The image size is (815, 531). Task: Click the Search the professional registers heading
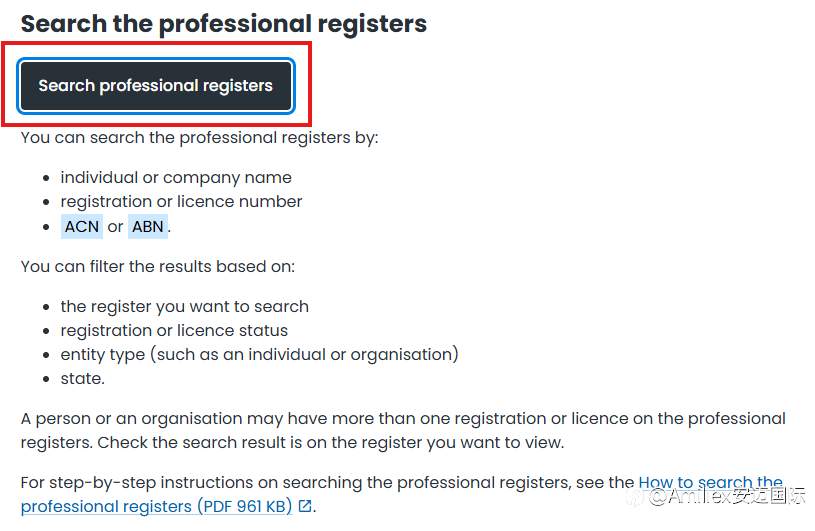(x=223, y=23)
